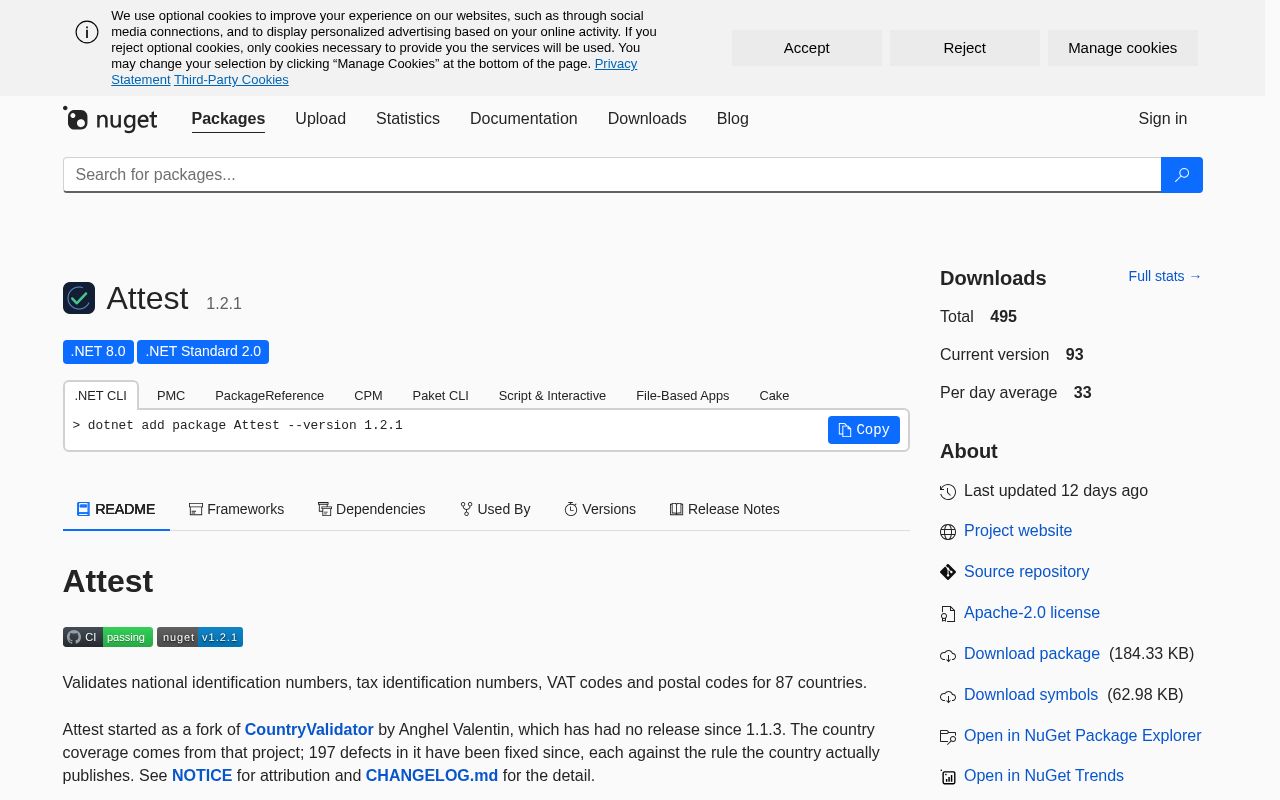Open the Documentation menu item
1280x800 pixels.
[524, 119]
